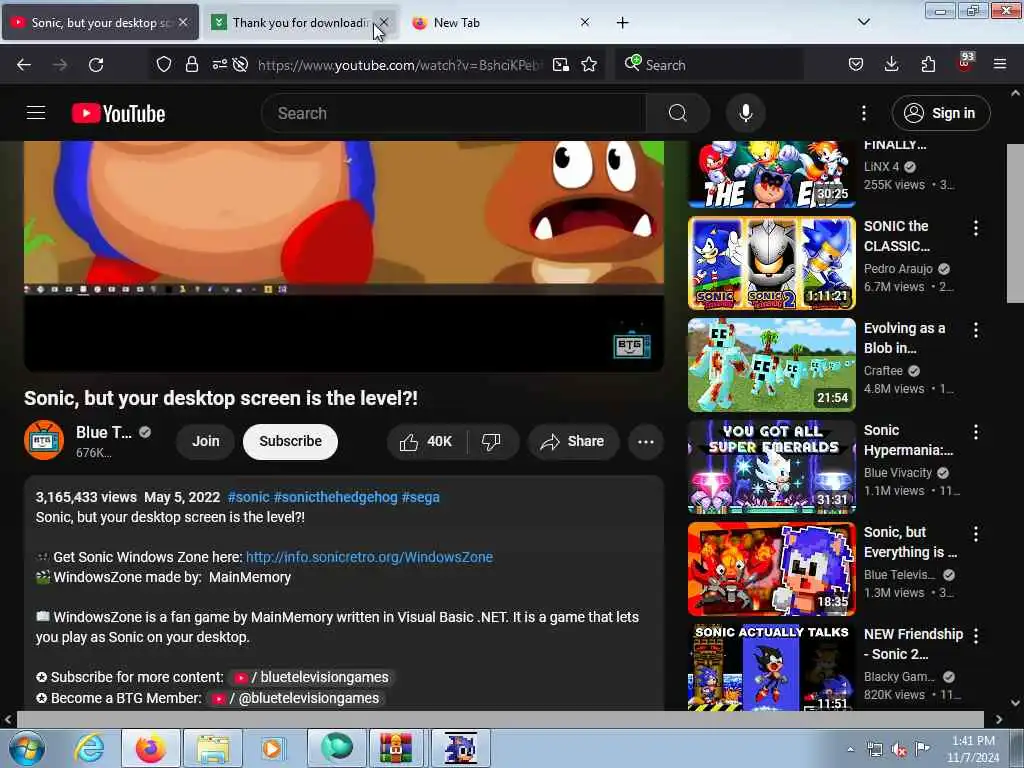Go to YouTube home via the logo
1024x768 pixels.
118,114
